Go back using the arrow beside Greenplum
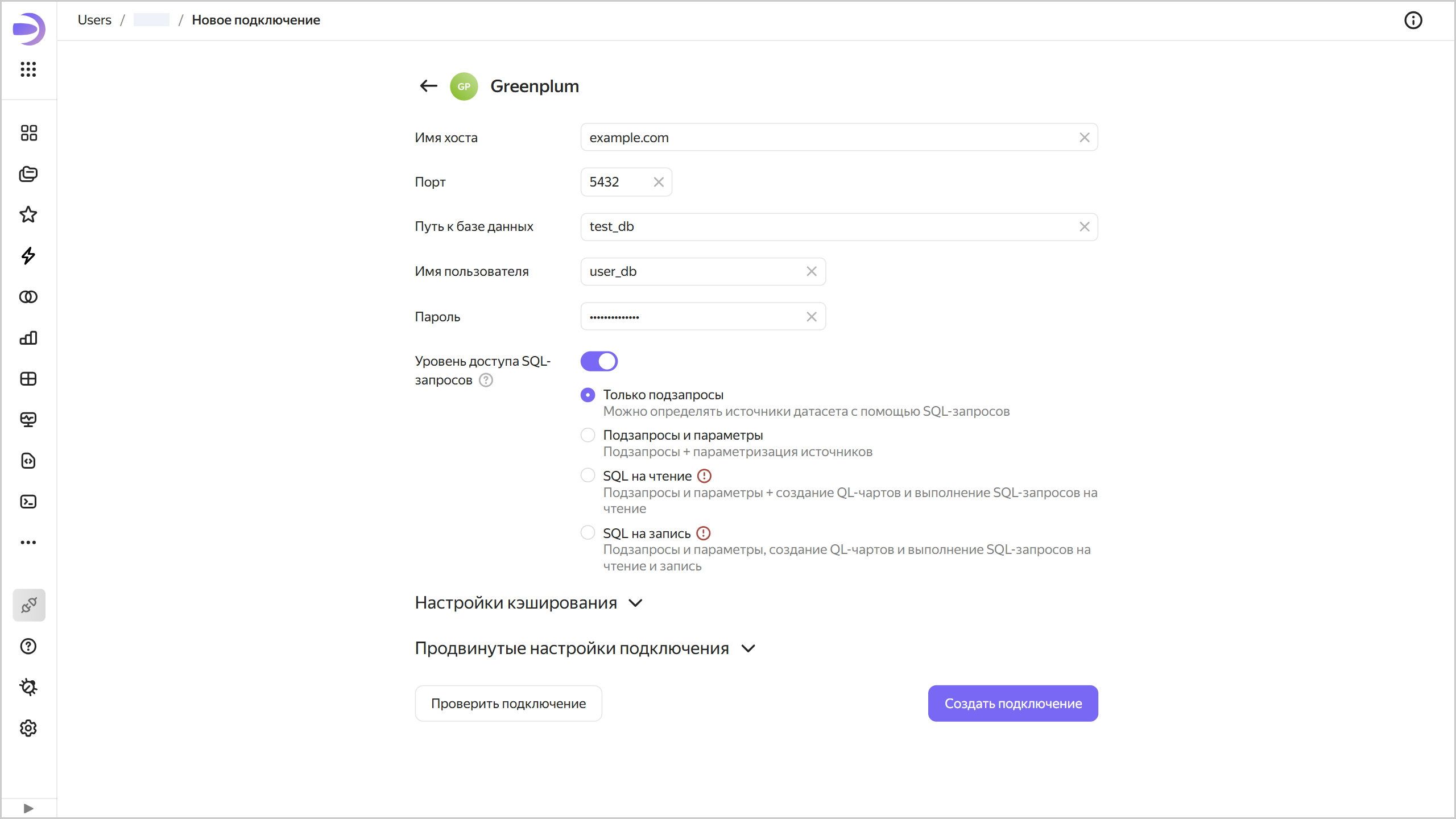Screen dimensions: 1456x819 [x=428, y=86]
